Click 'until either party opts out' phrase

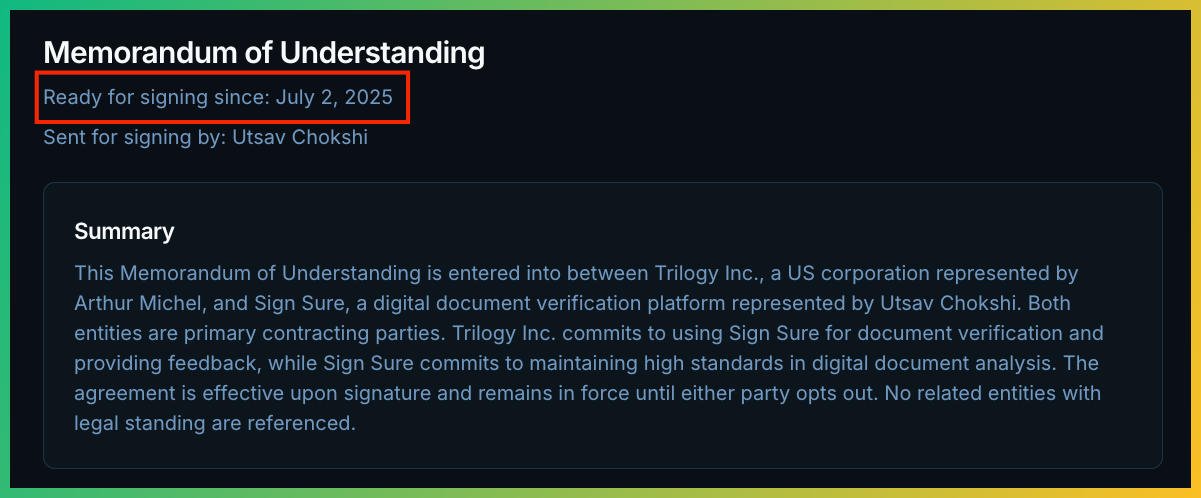tap(771, 393)
